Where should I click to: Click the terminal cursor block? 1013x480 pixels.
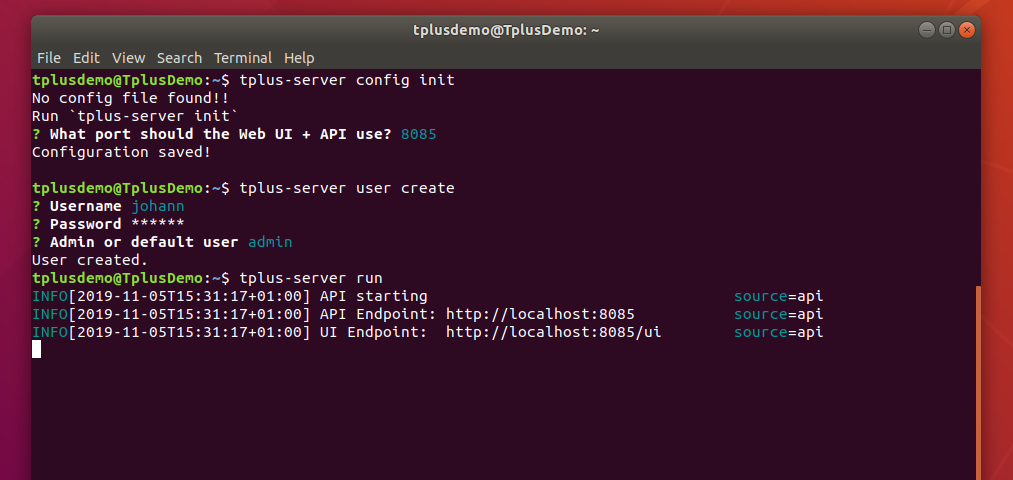[x=36, y=350]
